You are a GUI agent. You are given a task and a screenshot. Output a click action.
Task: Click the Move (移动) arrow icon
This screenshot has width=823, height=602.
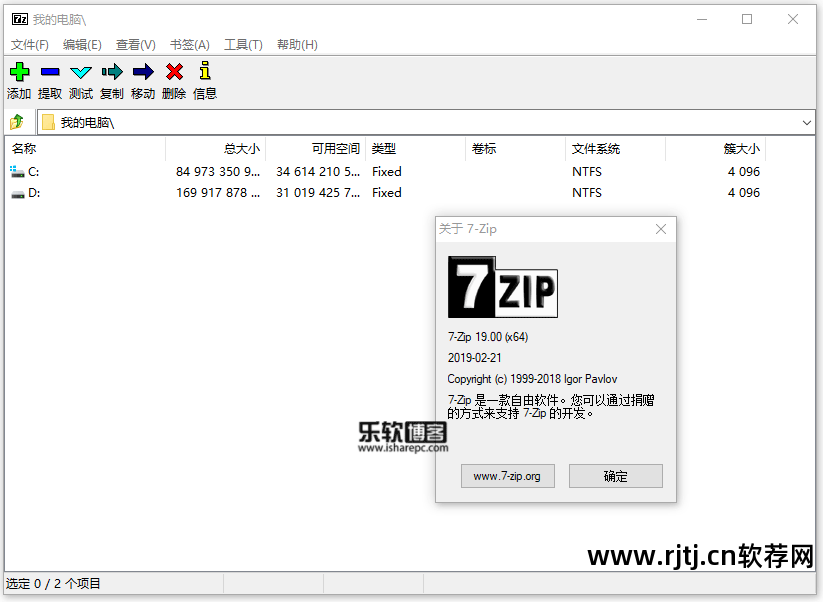point(143,72)
